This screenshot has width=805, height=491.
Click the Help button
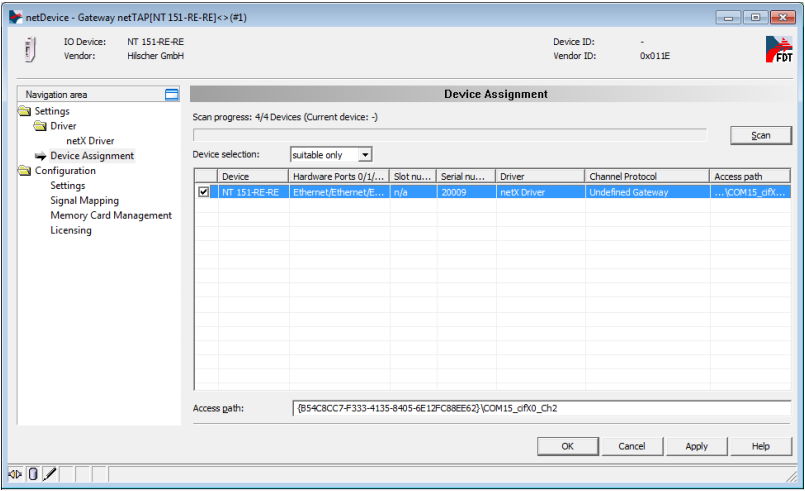click(761, 446)
